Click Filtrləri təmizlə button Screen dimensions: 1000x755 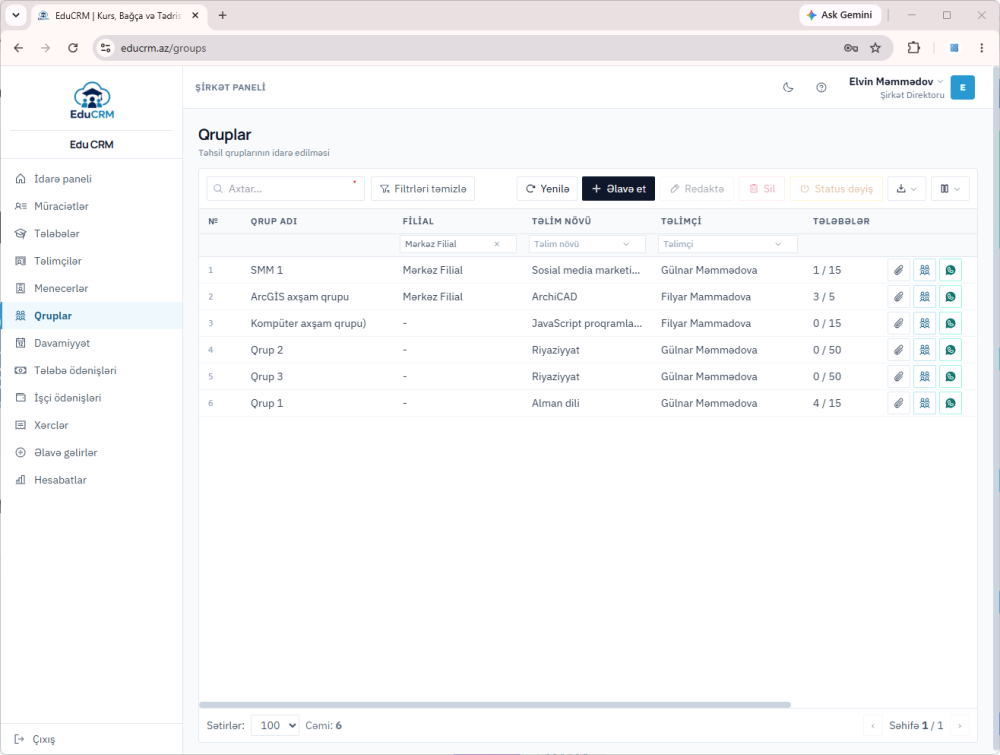(x=423, y=189)
